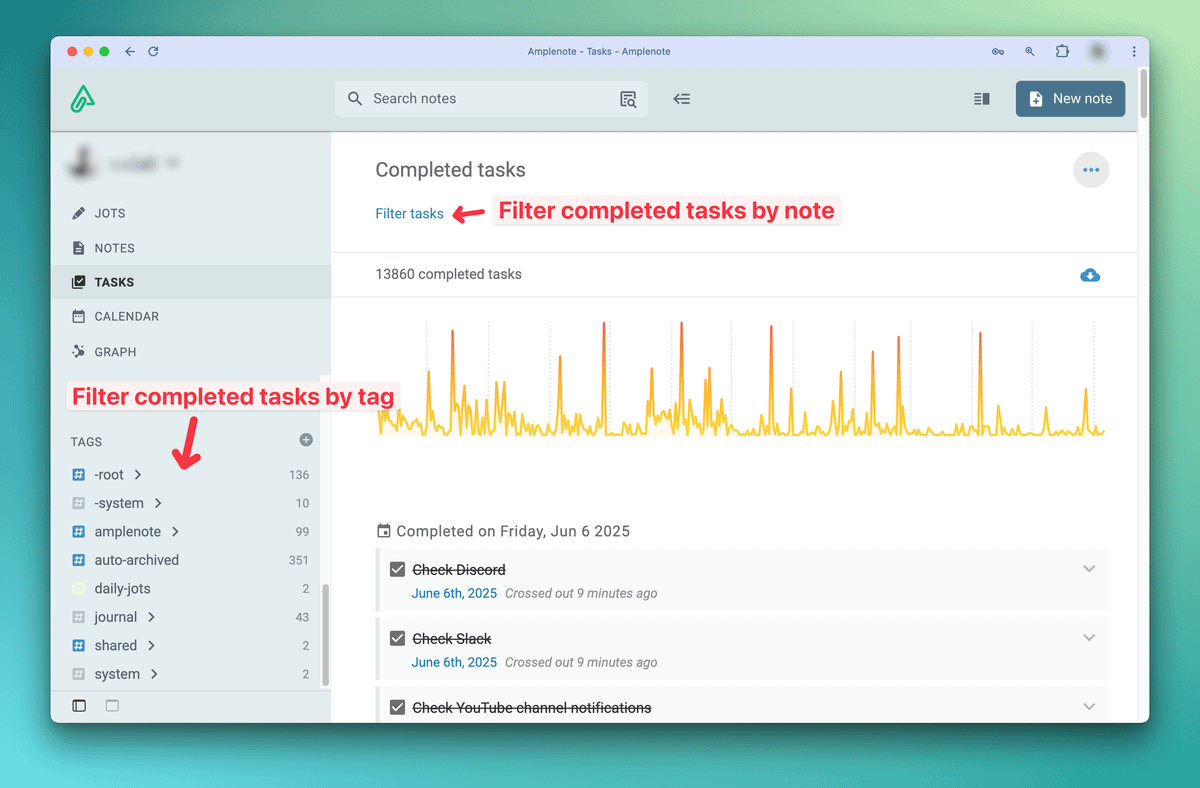Screen dimensions: 1200x788
Task: Expand the -root tag chevron
Action: point(138,475)
